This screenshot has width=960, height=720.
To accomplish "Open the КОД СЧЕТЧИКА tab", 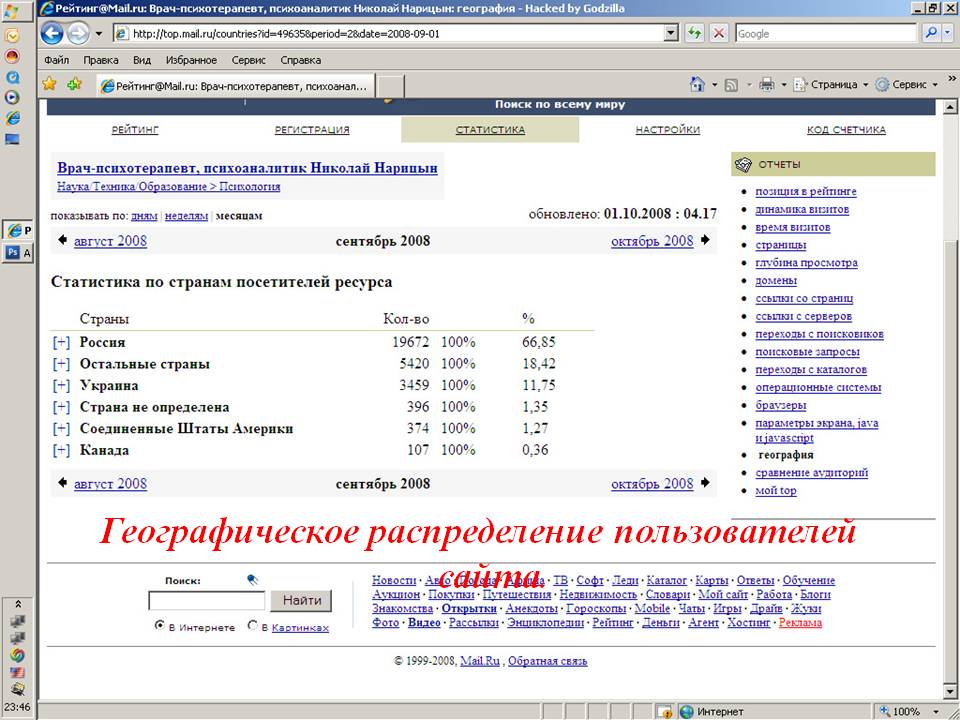I will pyautogui.click(x=846, y=130).
